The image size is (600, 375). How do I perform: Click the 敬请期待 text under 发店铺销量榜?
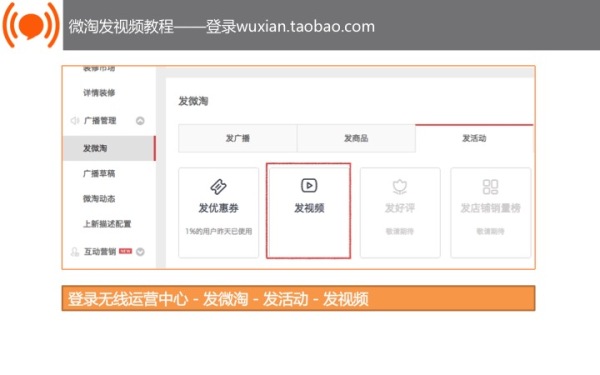(x=491, y=231)
